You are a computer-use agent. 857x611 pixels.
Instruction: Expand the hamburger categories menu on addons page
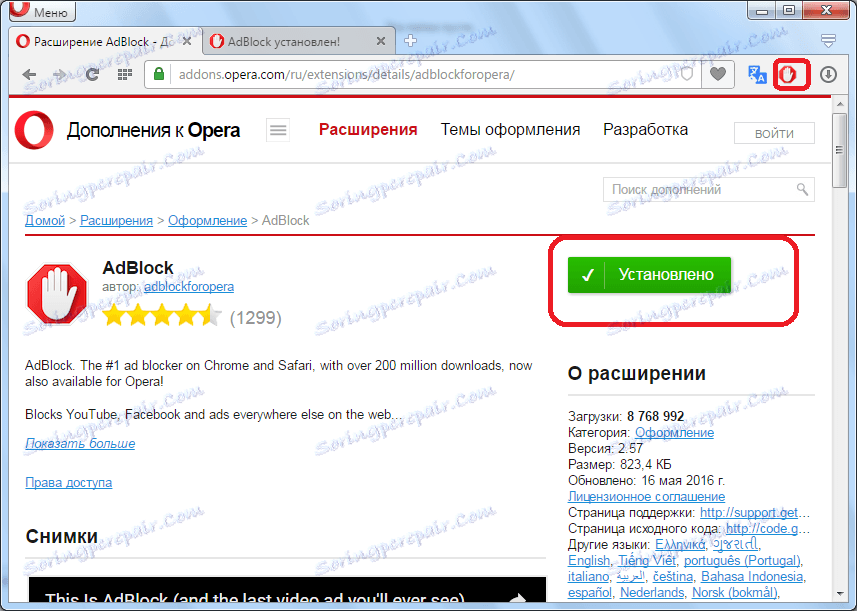277,131
